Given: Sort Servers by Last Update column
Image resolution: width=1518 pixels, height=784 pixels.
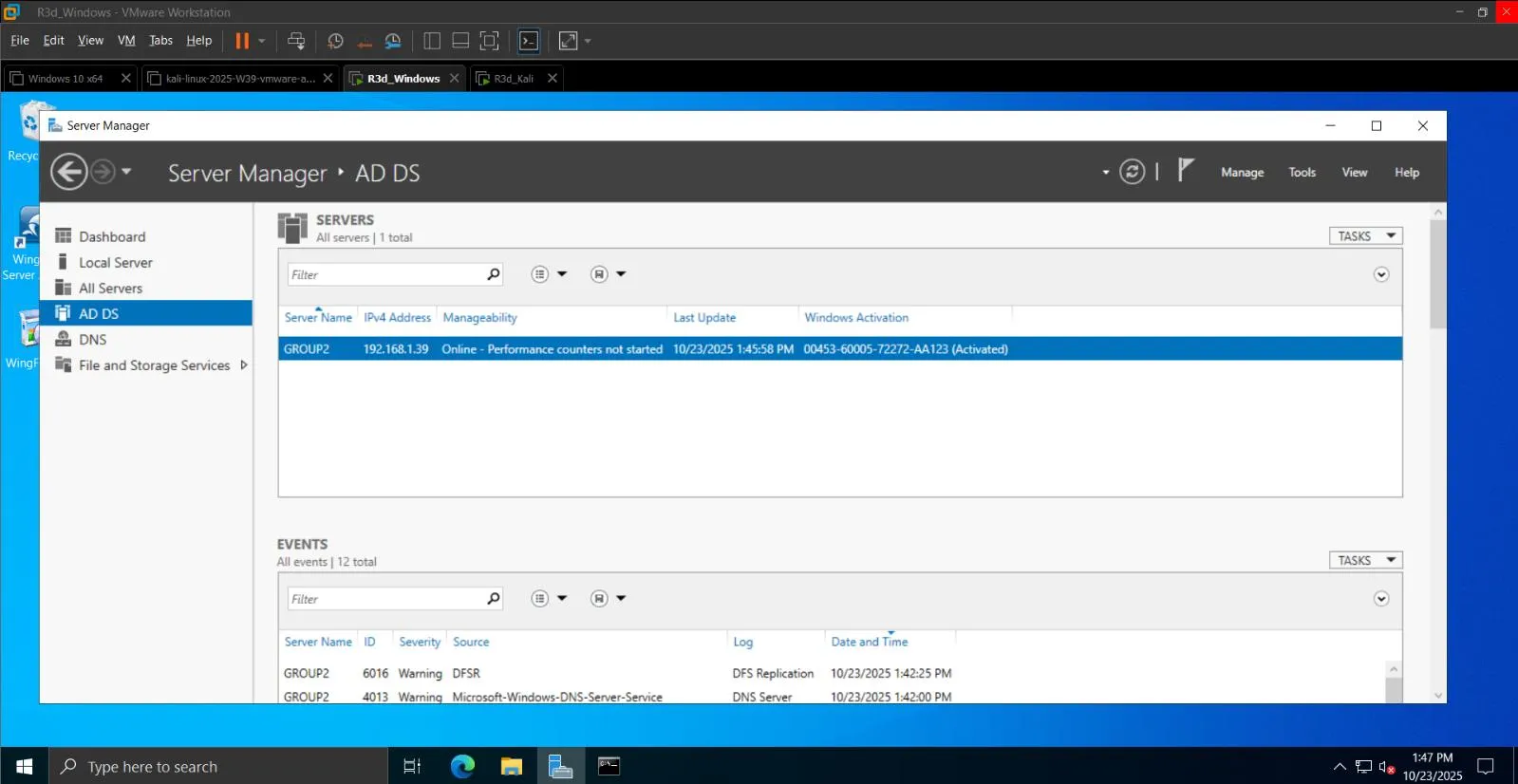Looking at the screenshot, I should tap(704, 318).
